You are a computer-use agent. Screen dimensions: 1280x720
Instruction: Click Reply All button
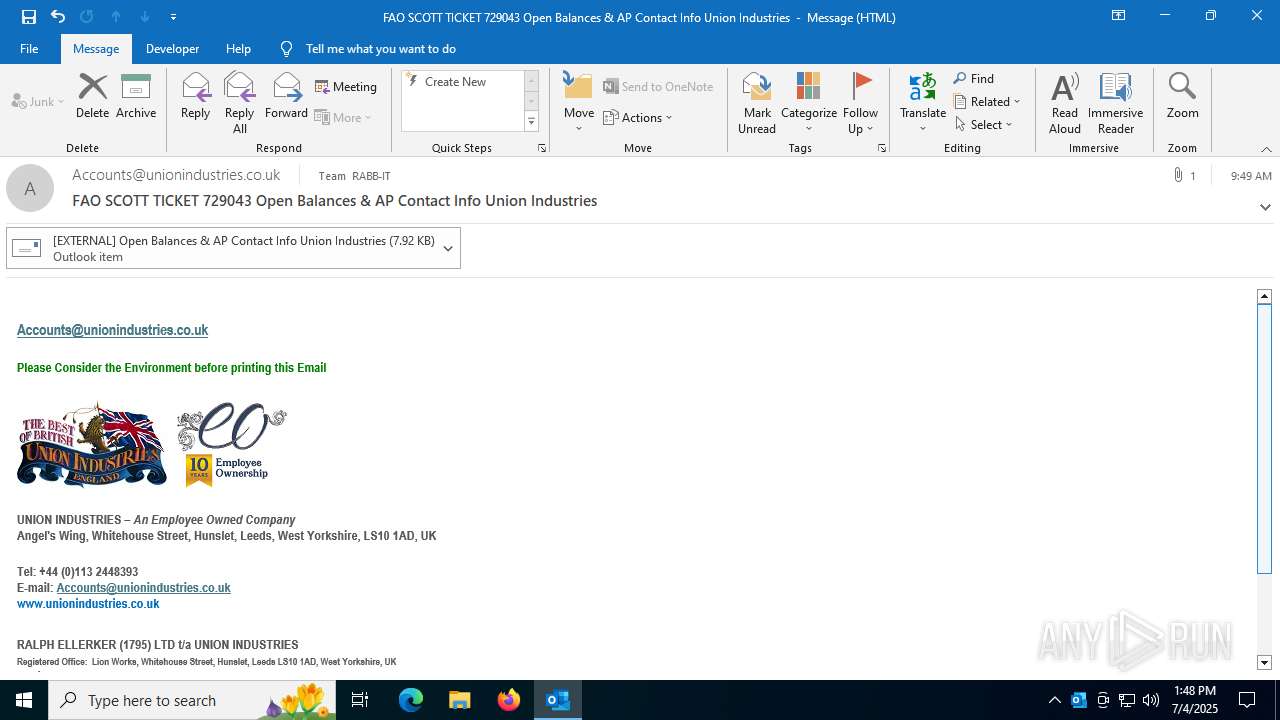(240, 103)
